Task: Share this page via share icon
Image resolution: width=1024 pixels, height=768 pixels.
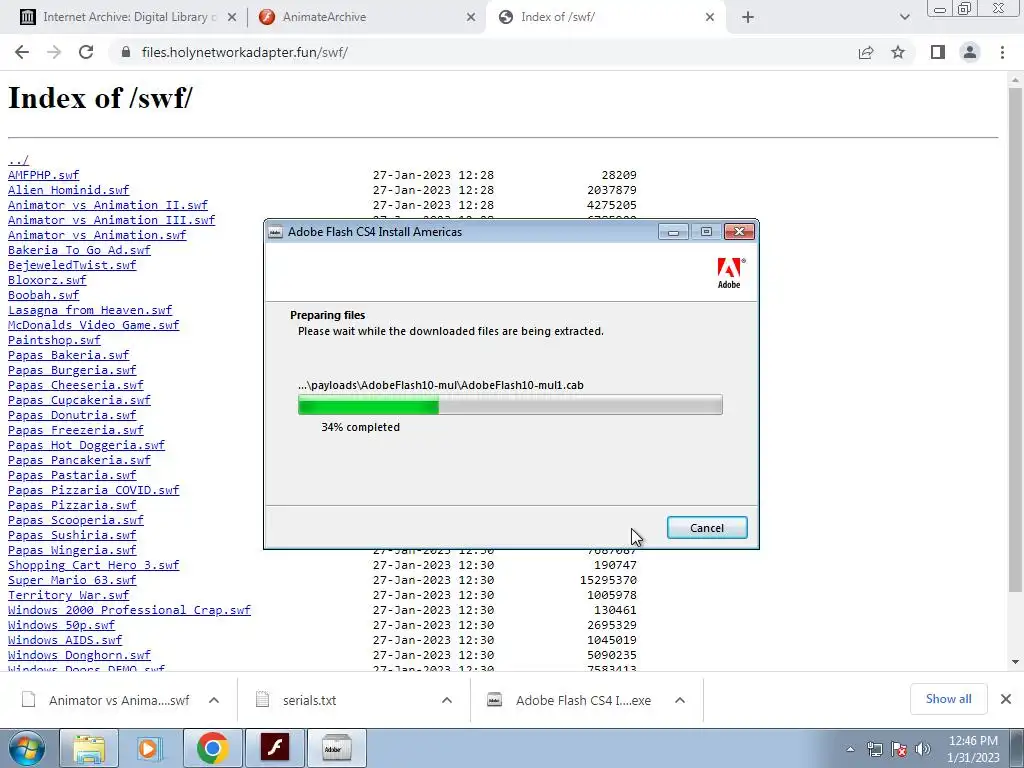Action: point(866,52)
